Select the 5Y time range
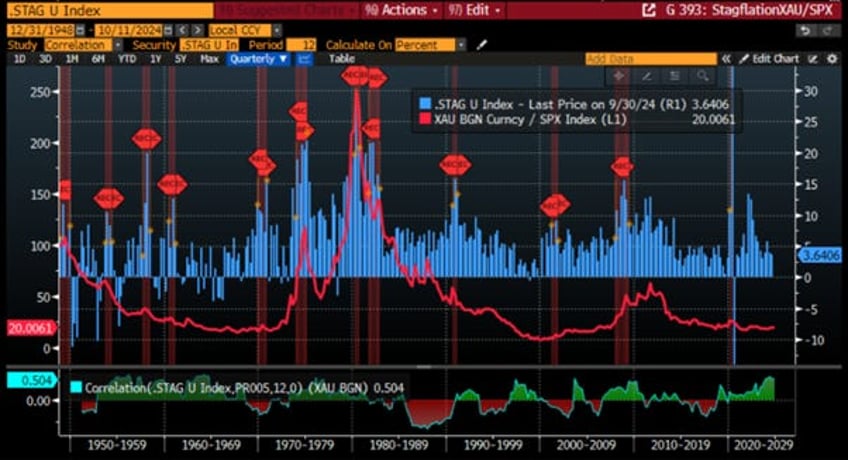 click(181, 59)
